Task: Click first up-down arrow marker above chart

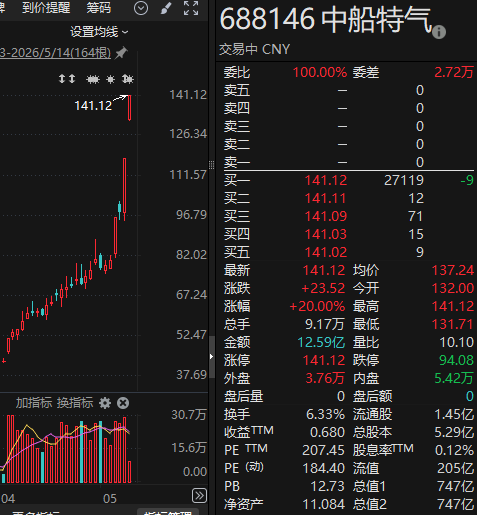Action: 62,79
